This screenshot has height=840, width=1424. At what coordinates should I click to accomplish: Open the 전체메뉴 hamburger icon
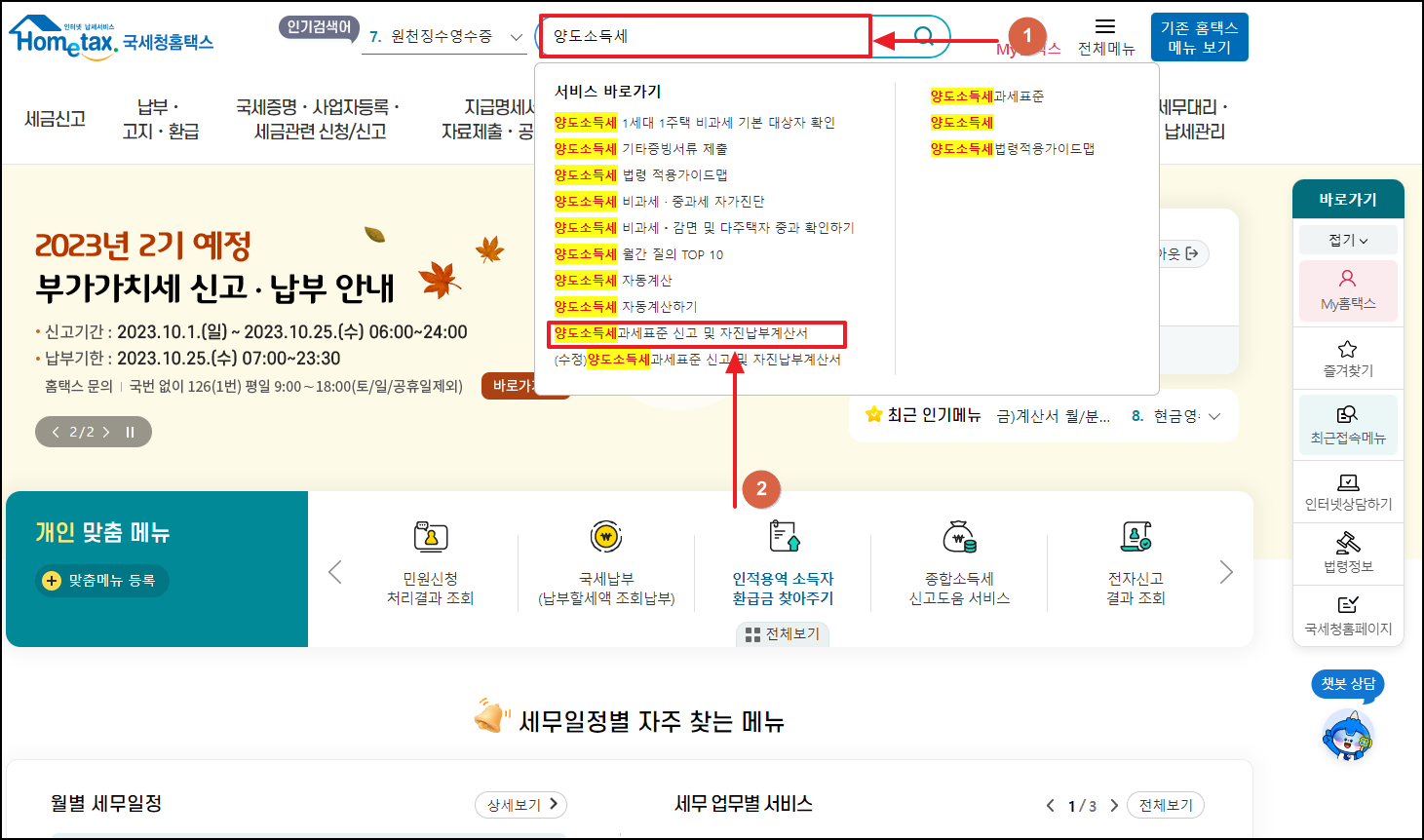[1105, 27]
